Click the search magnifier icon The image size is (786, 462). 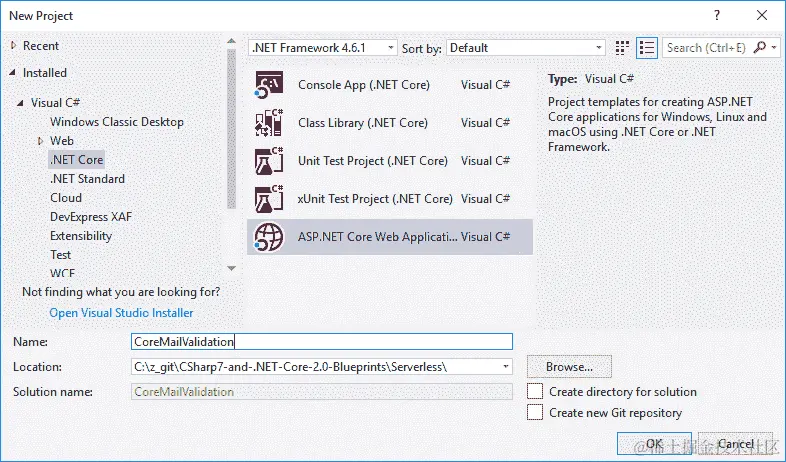(760, 48)
